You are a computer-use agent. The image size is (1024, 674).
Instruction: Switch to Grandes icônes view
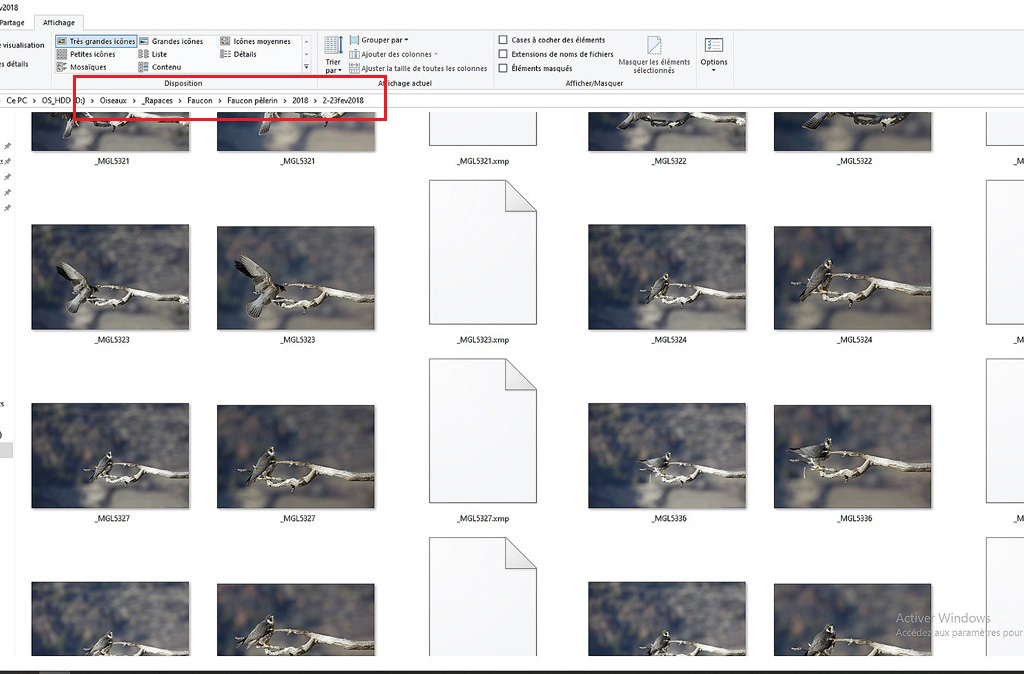point(171,42)
